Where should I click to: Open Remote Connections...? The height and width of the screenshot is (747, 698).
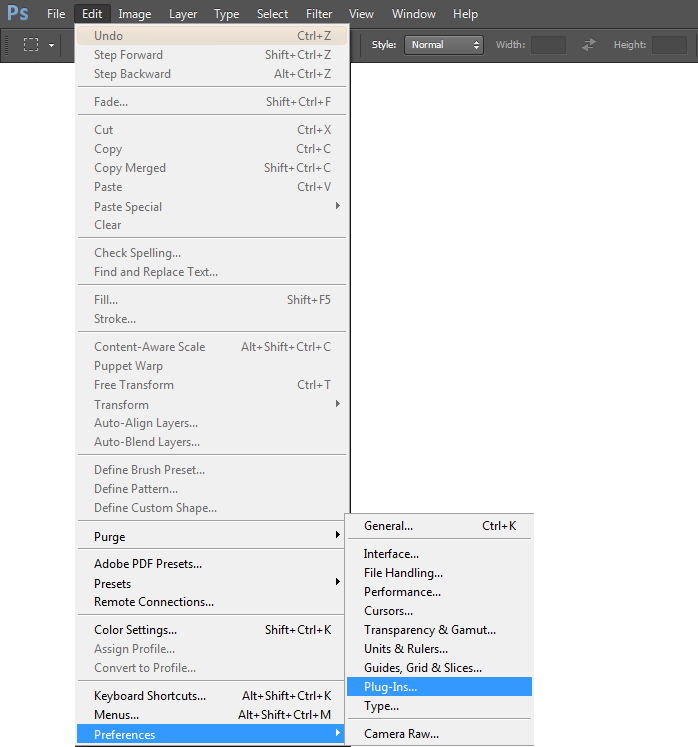point(211,602)
